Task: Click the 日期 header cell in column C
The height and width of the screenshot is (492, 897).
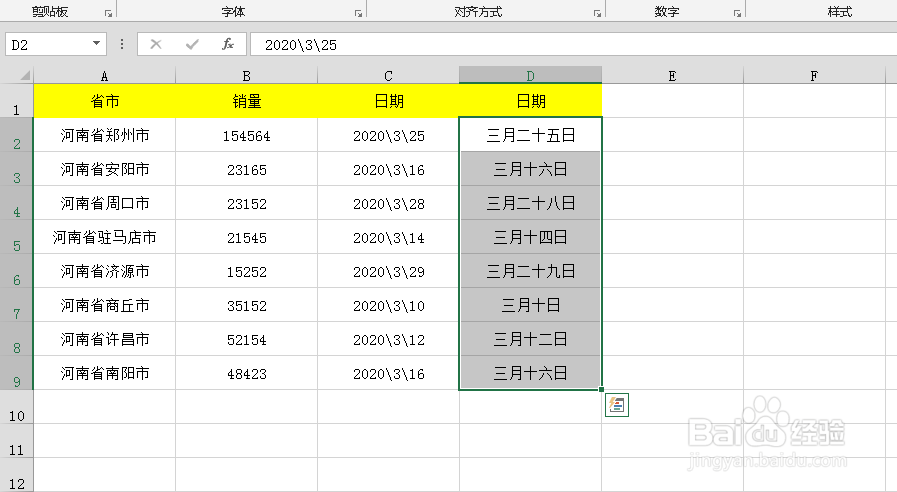Action: pyautogui.click(x=388, y=101)
